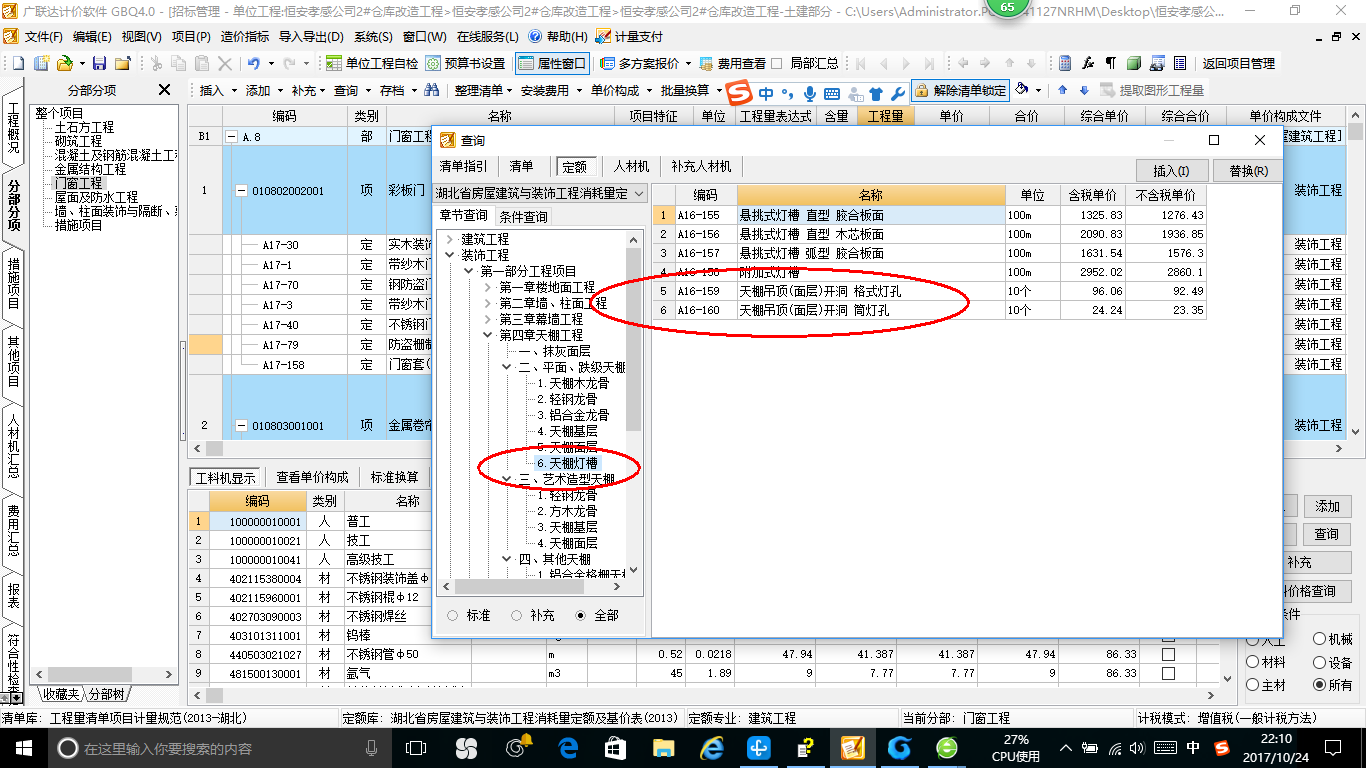This screenshot has height=768, width=1366.
Task: Open the 湖北省房屋建筑与装饰工程消耗量定 quota library dropdown
Action: point(541,193)
